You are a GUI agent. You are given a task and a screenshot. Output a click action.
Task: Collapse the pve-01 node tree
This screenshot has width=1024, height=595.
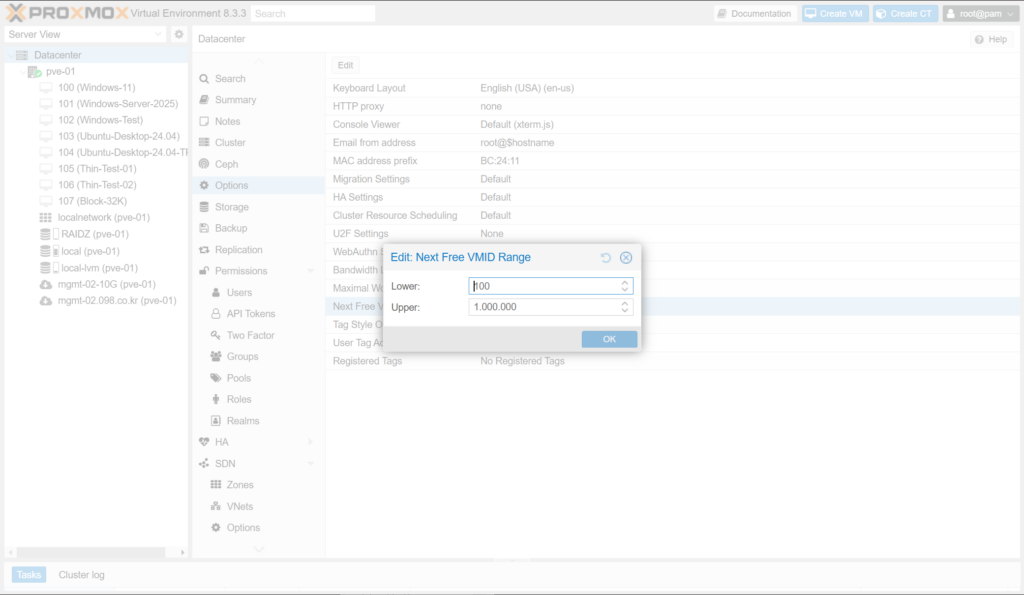pos(21,72)
